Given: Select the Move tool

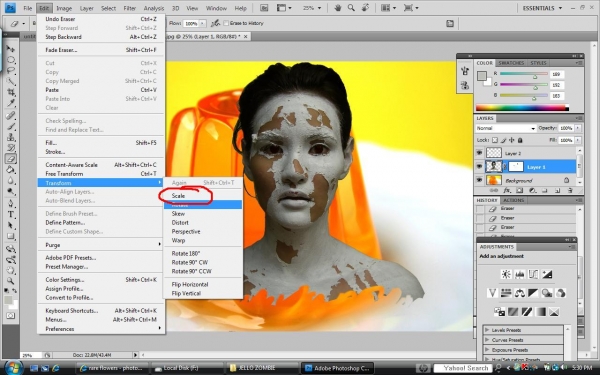Looking at the screenshot, I should [10, 49].
